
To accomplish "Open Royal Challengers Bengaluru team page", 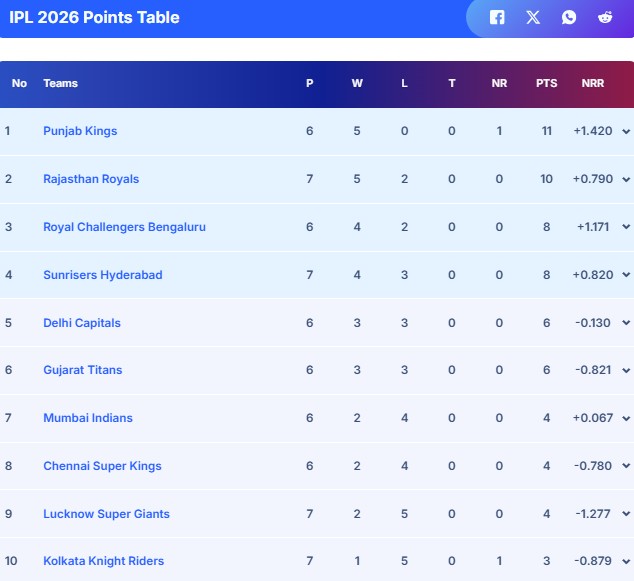I will [x=124, y=227].
